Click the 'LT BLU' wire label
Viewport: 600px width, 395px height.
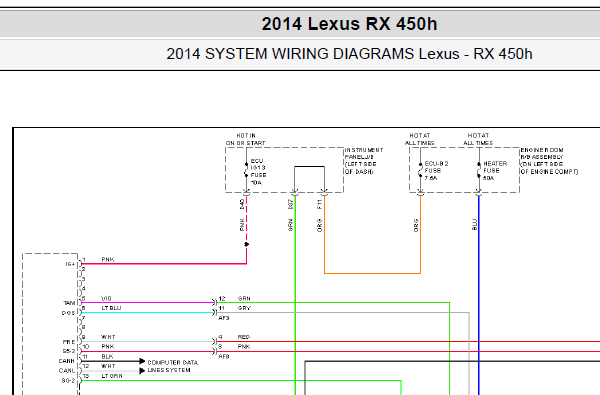[111, 308]
